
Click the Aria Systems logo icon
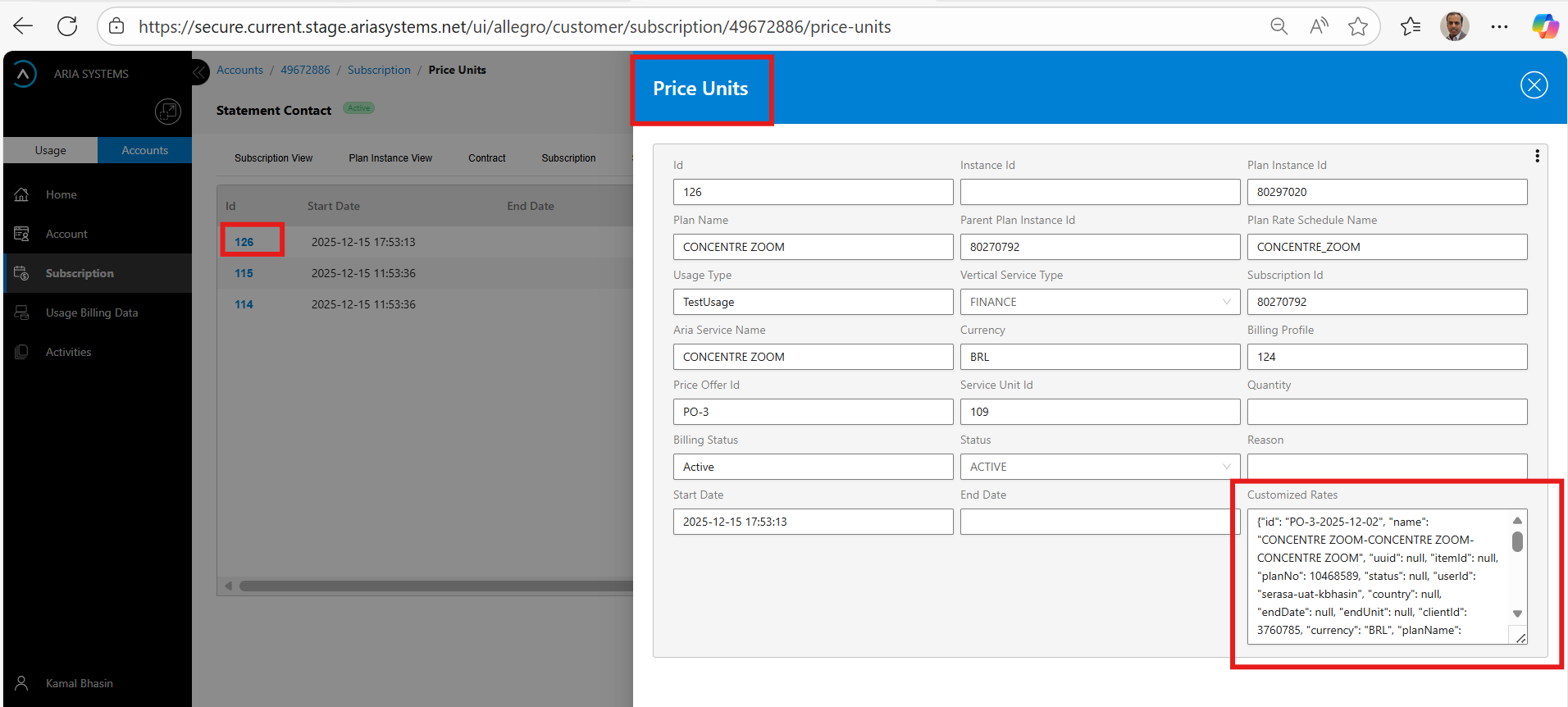pos(25,74)
